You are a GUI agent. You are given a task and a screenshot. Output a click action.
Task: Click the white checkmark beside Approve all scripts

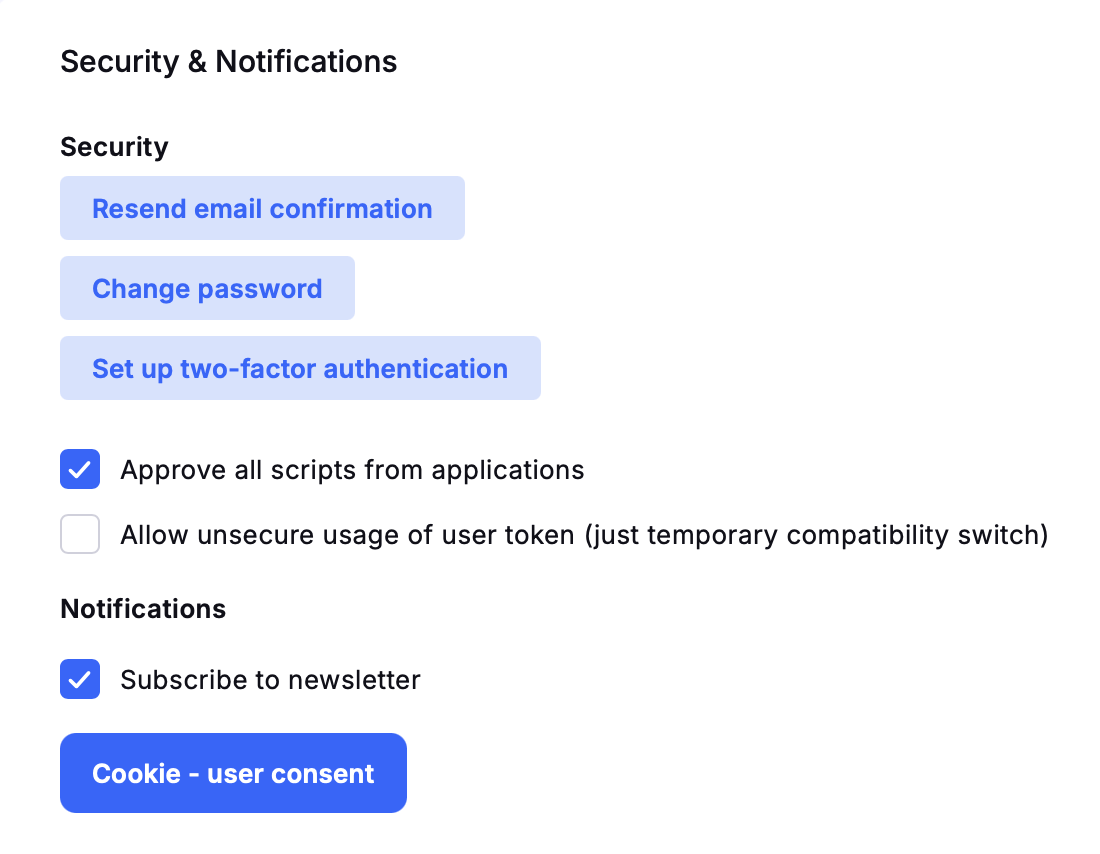(x=80, y=469)
